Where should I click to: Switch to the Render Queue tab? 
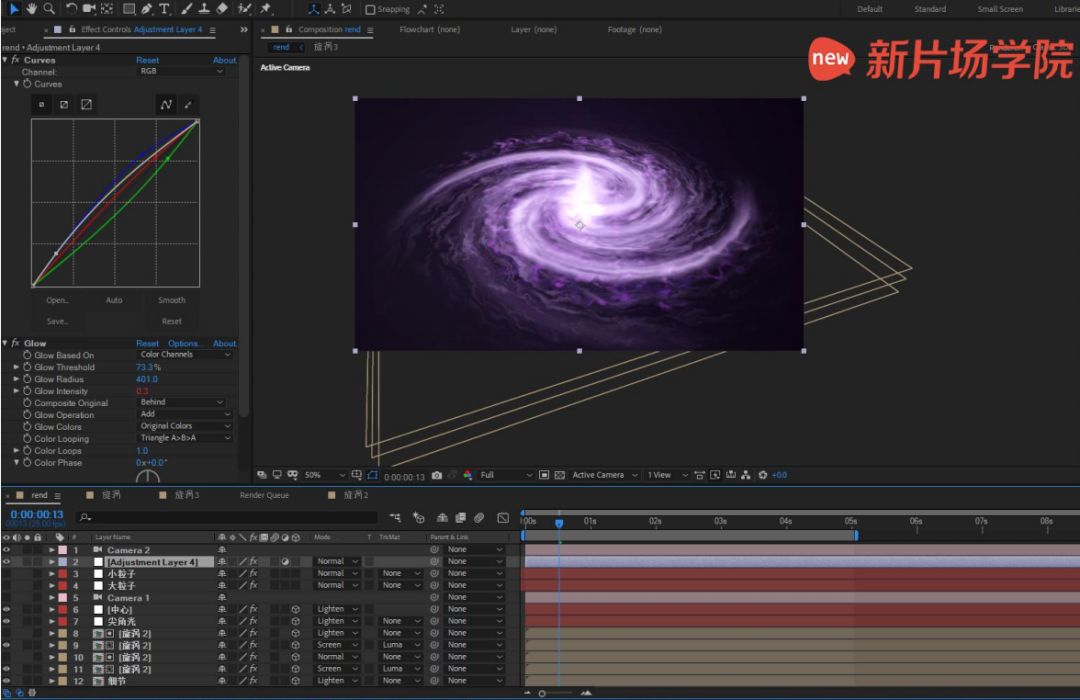coord(264,495)
